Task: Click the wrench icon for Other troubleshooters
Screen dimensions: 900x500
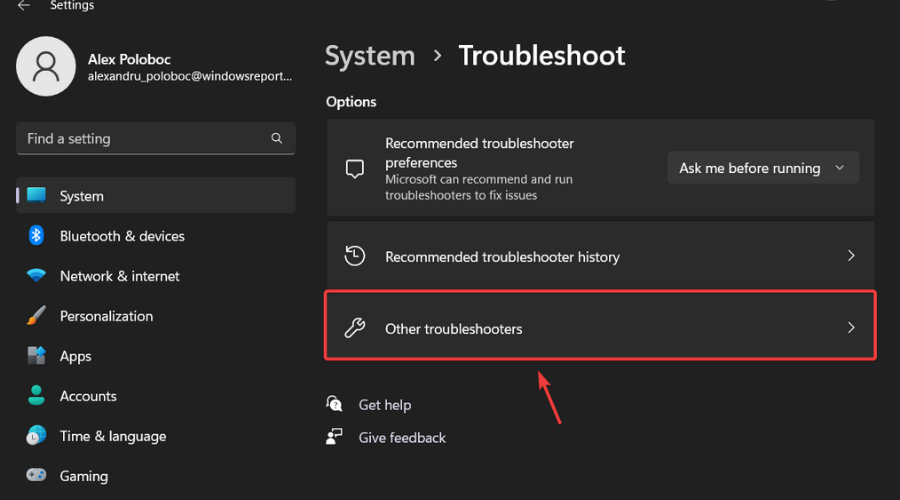Action: point(354,328)
